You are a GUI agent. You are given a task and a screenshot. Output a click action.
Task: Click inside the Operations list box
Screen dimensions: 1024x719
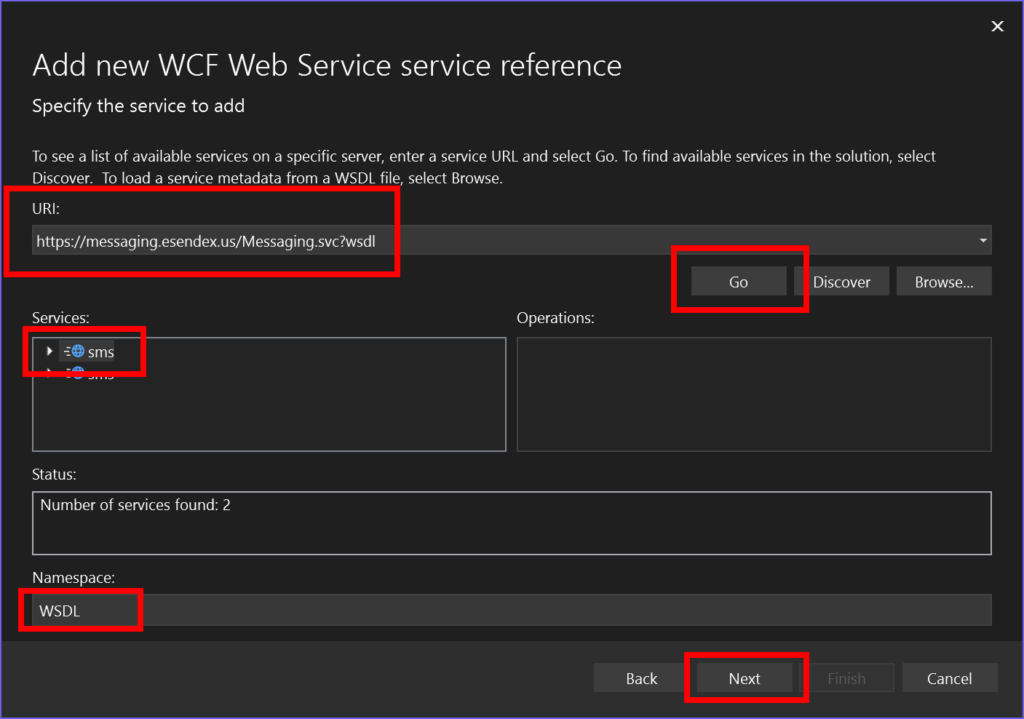point(753,394)
